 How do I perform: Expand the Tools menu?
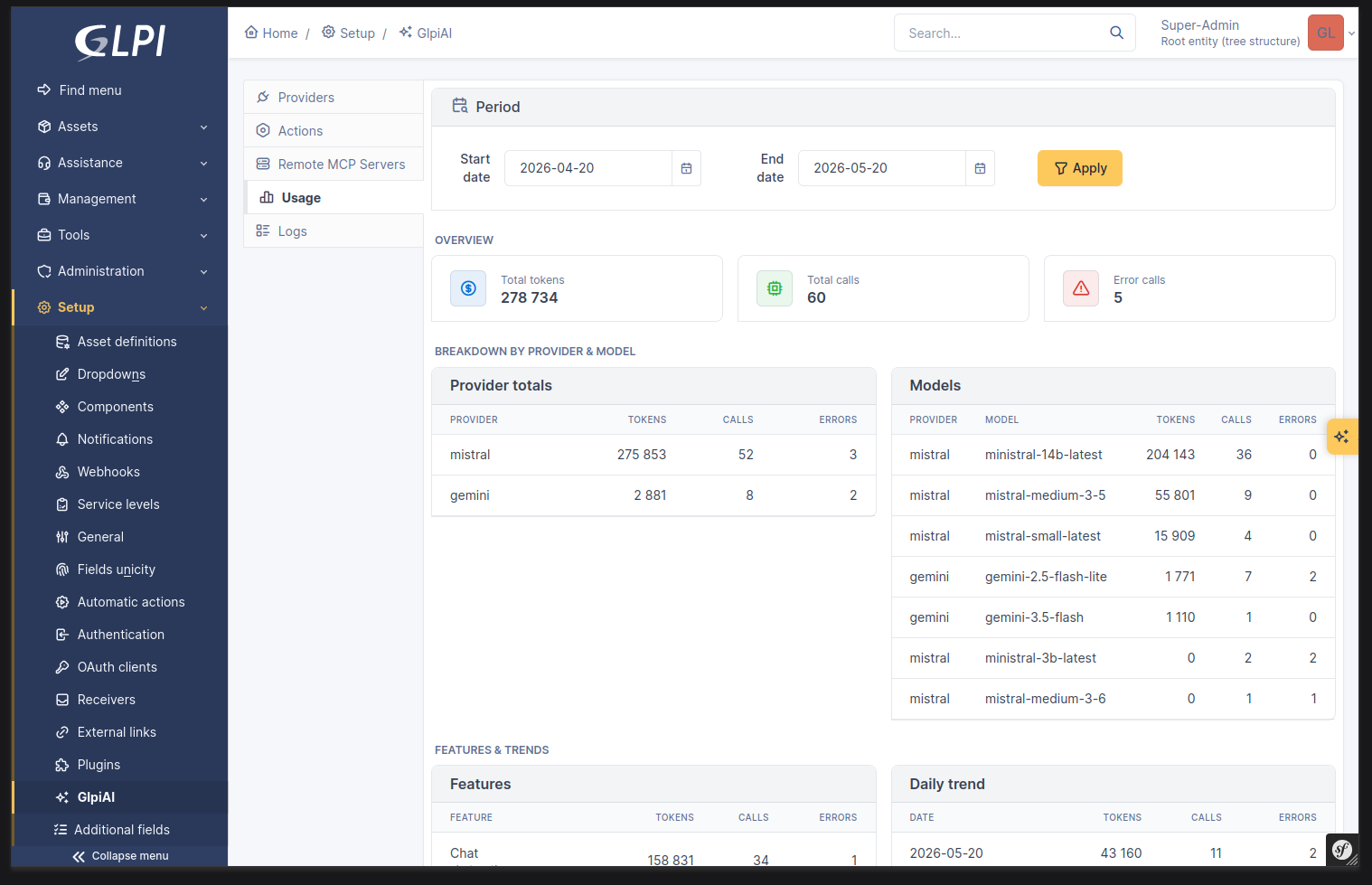pyautogui.click(x=121, y=235)
